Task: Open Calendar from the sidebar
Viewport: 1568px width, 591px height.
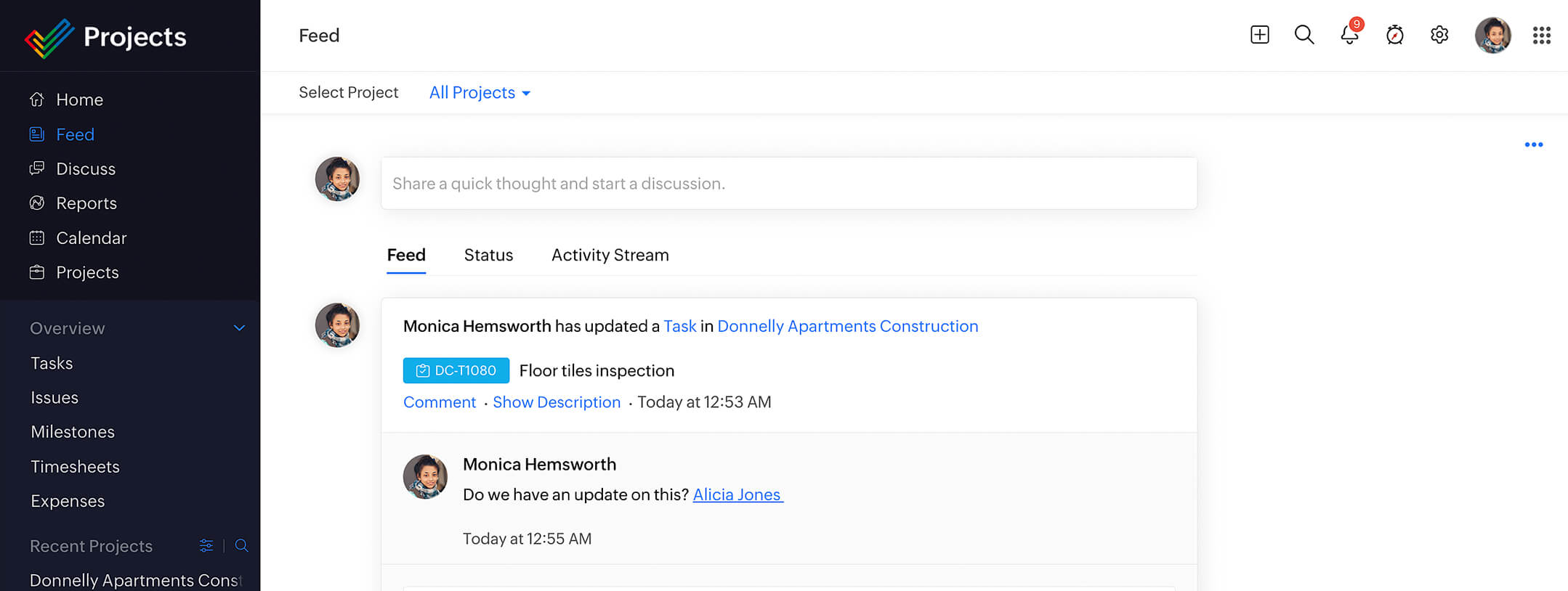Action: click(91, 238)
